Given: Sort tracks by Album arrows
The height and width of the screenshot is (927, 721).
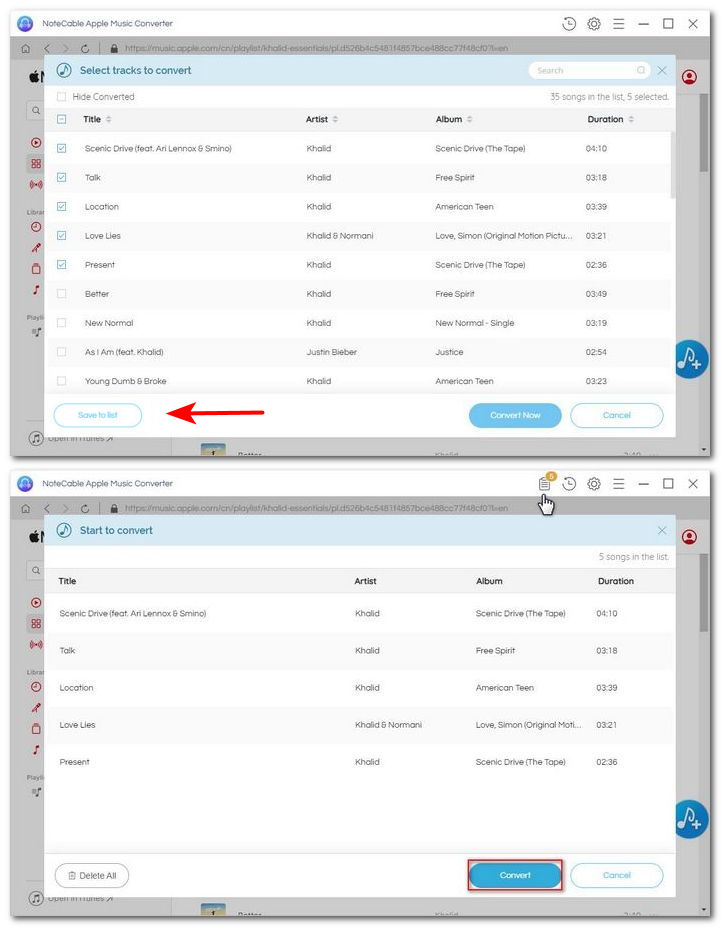Looking at the screenshot, I should tap(469, 119).
